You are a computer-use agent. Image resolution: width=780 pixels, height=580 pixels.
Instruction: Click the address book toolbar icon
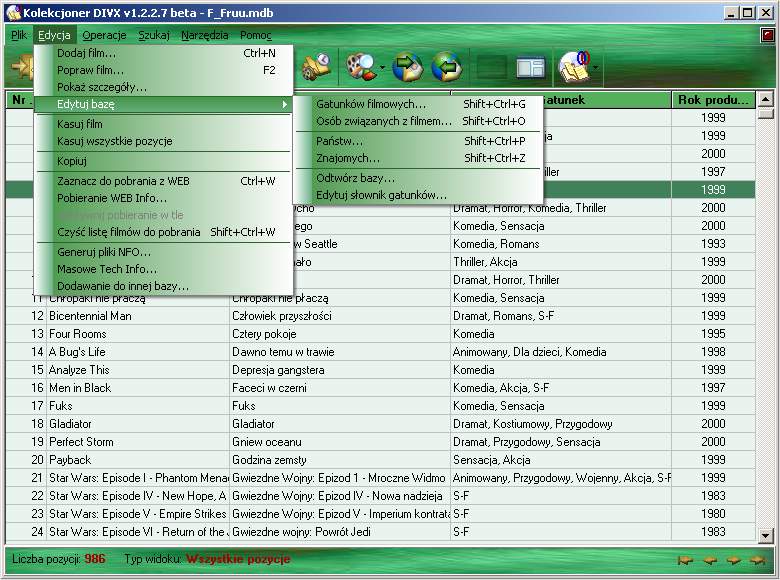pos(573,67)
